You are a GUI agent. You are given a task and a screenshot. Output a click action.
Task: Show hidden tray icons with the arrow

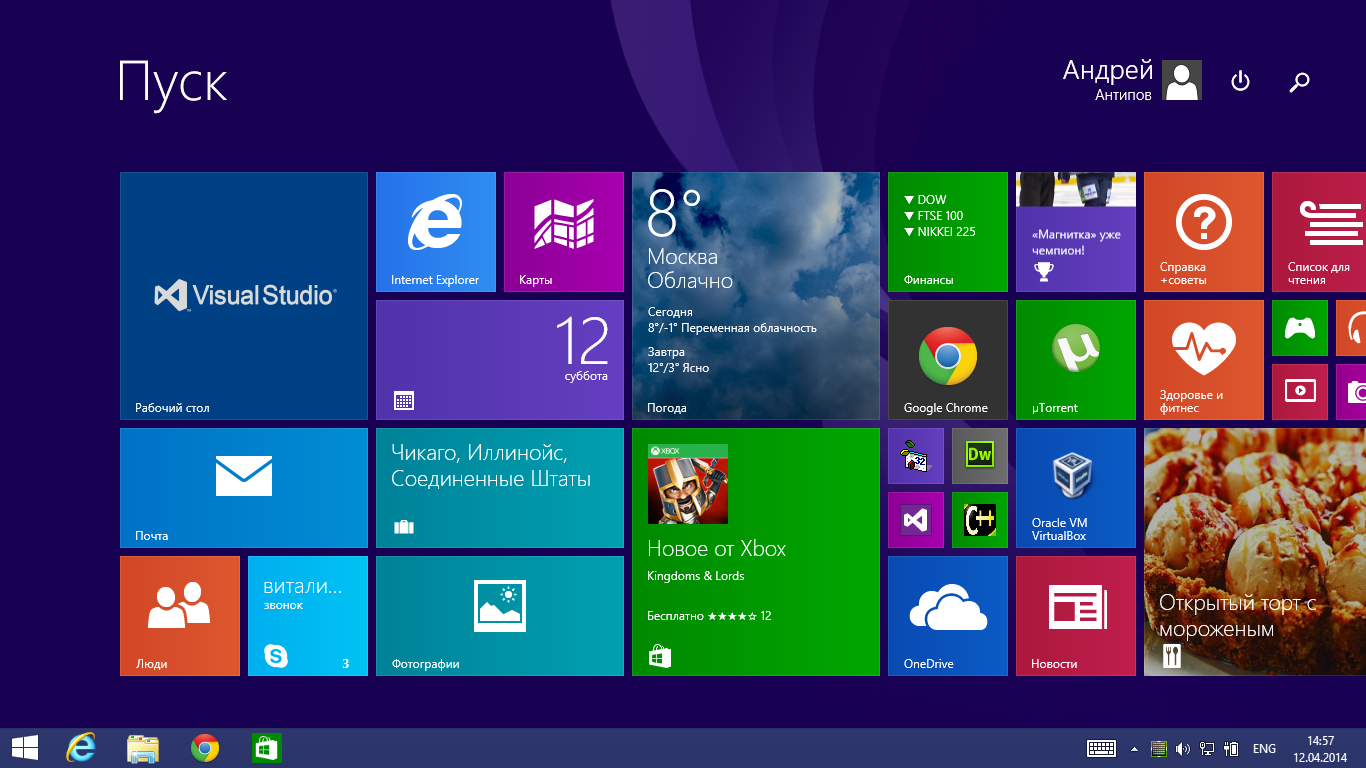coord(1134,748)
